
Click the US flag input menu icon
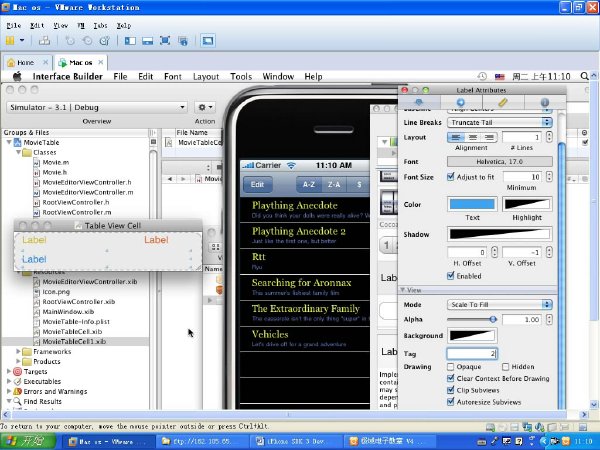500,77
